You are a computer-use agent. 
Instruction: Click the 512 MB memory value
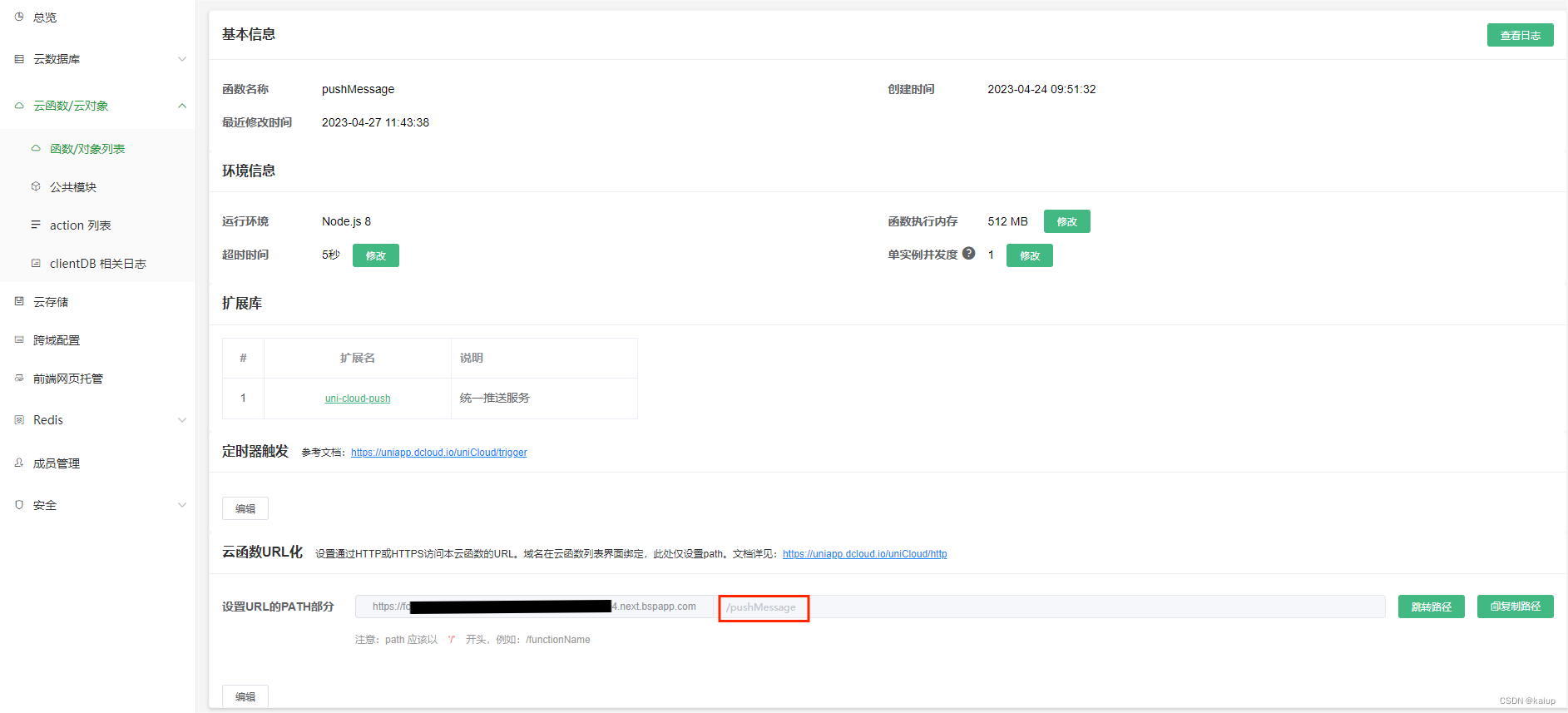(x=1007, y=221)
